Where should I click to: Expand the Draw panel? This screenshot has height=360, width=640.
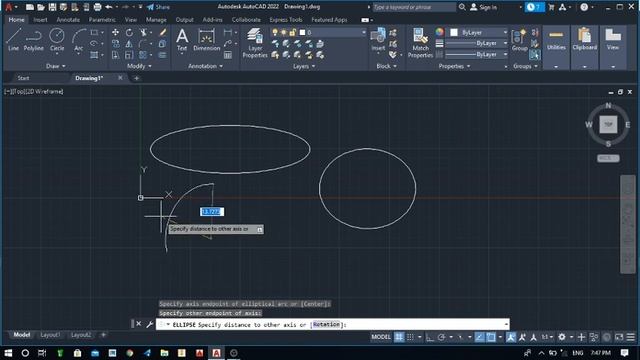click(x=56, y=66)
